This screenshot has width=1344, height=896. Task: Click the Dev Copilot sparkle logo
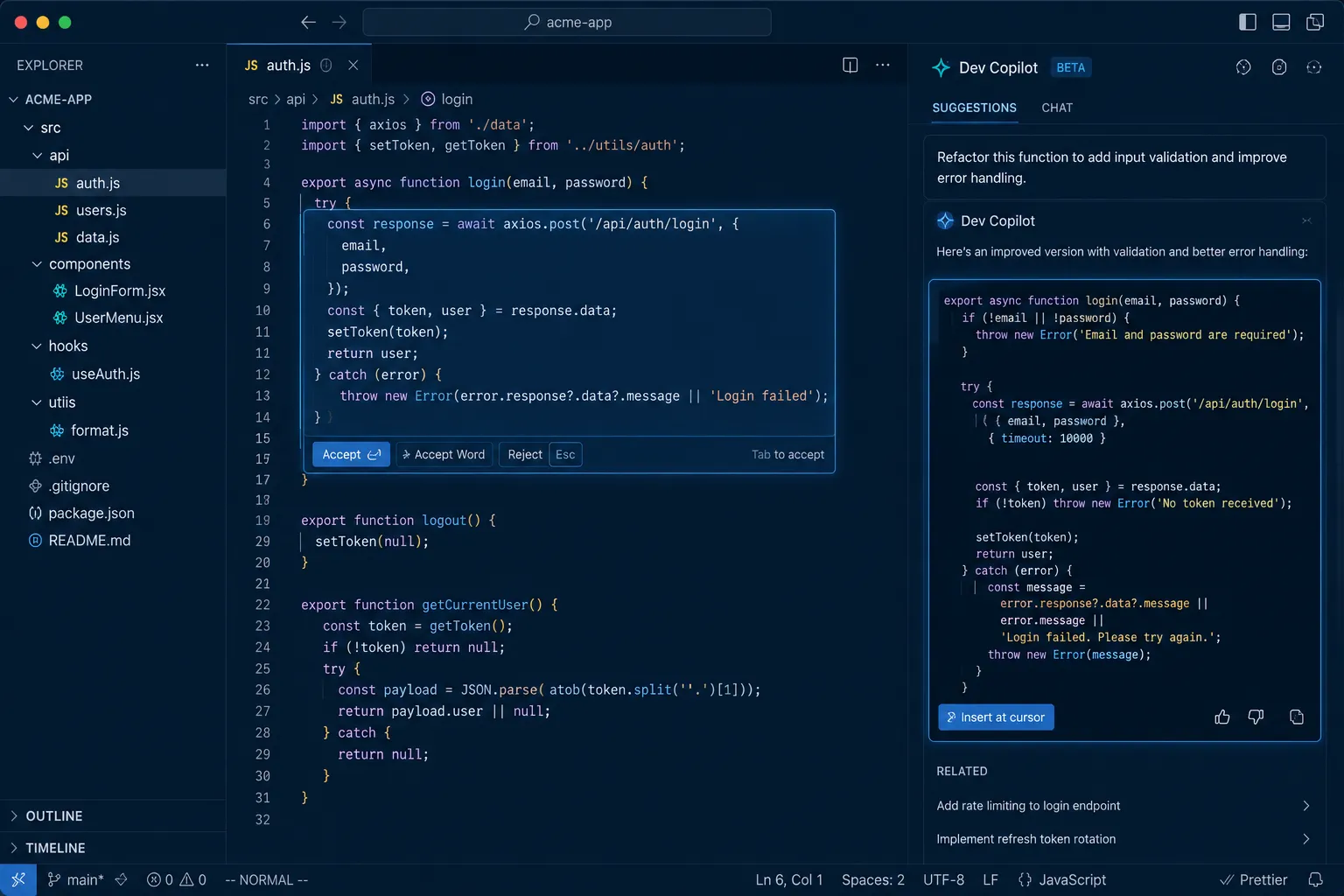click(x=941, y=67)
